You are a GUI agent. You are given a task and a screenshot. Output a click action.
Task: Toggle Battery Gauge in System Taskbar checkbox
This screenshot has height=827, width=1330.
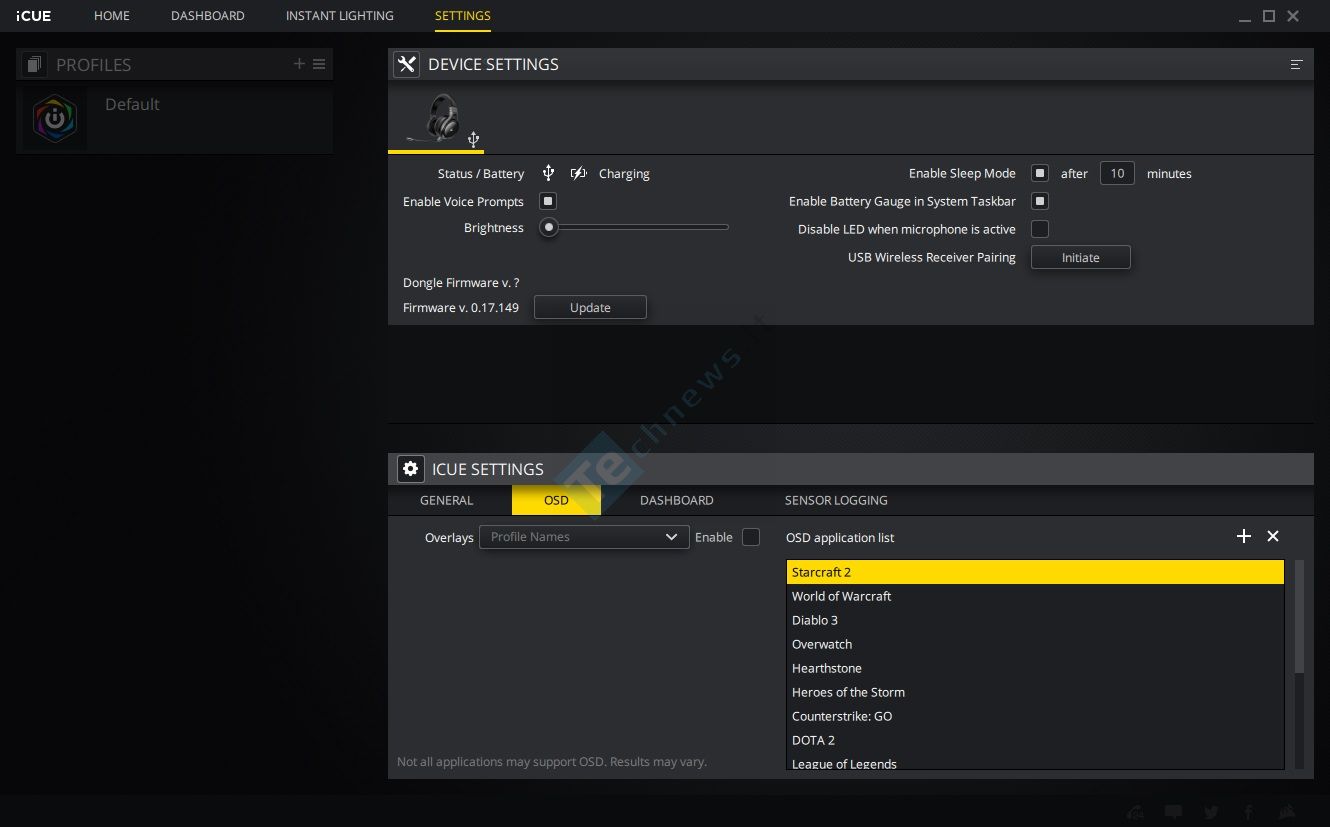pyautogui.click(x=1040, y=201)
